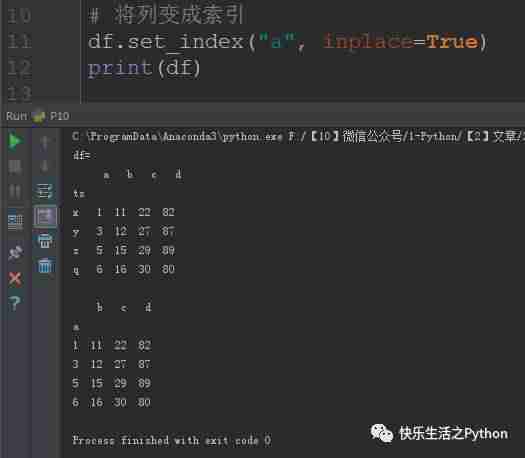The image size is (525, 458).
Task: Click output row 'q 6 16 30 80'
Action: pyautogui.click(x=124, y=270)
